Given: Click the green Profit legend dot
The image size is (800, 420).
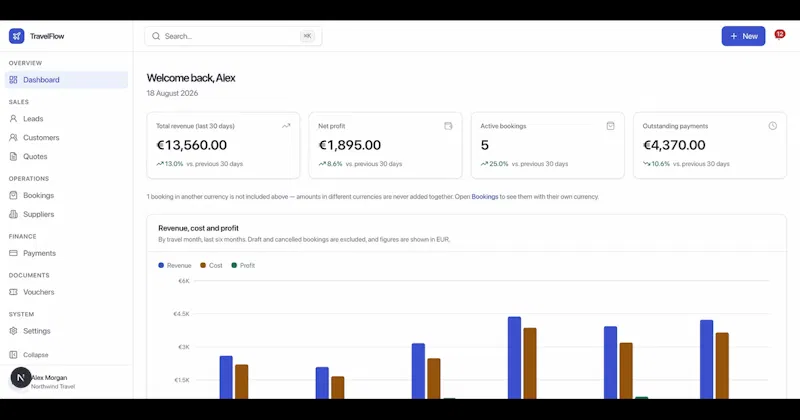Looking at the screenshot, I should point(234,265).
